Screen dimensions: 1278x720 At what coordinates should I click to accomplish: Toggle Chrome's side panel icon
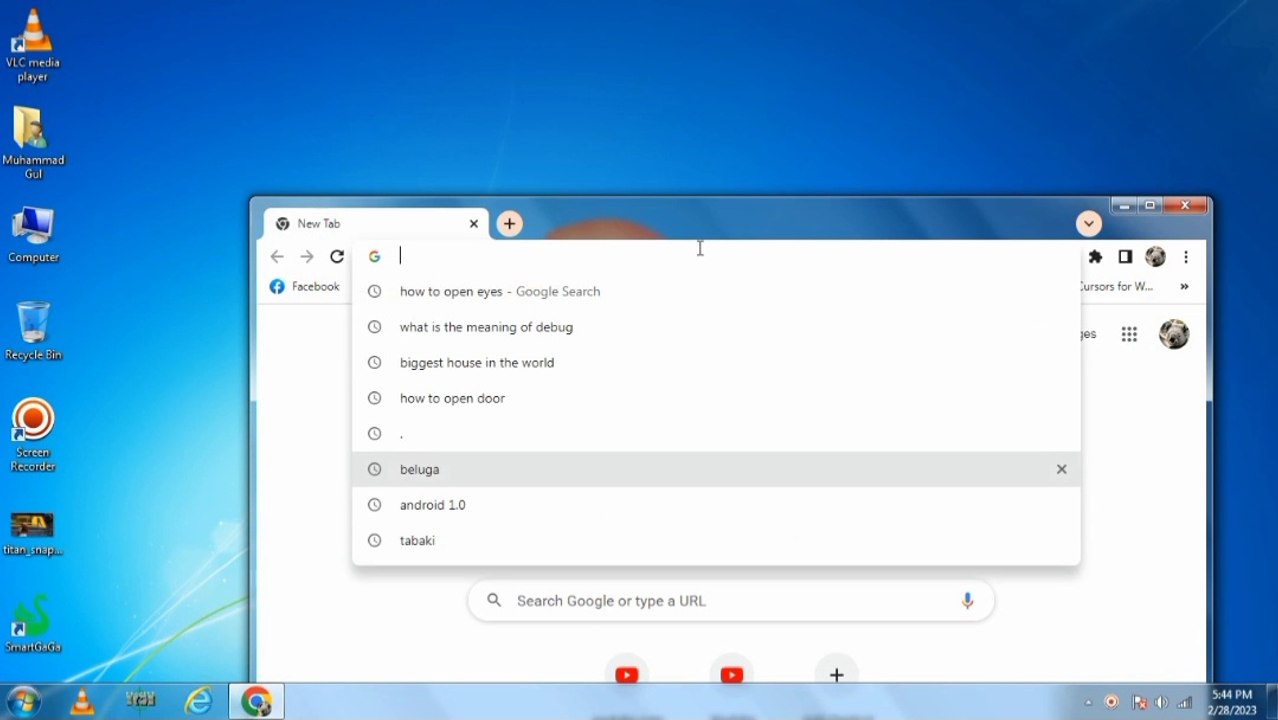(x=1125, y=257)
